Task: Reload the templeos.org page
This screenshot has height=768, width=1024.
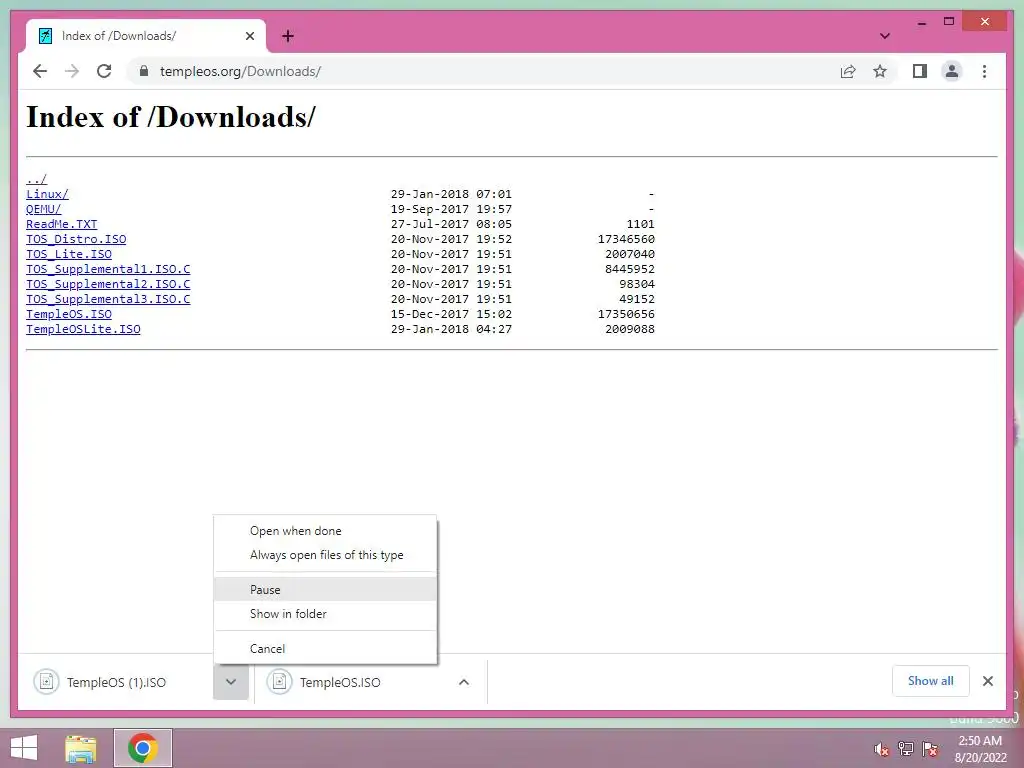Action: 104,71
